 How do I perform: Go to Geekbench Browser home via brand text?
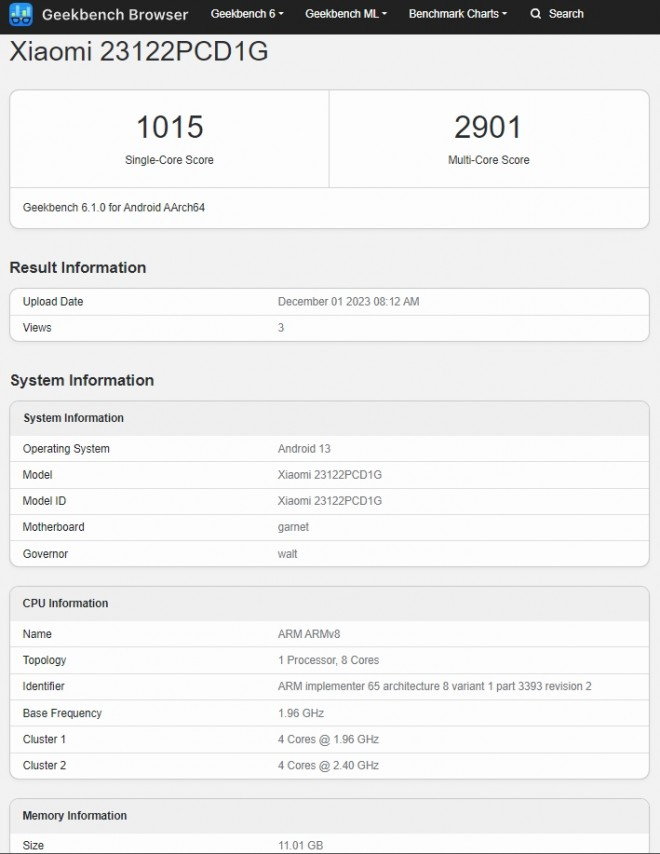115,14
